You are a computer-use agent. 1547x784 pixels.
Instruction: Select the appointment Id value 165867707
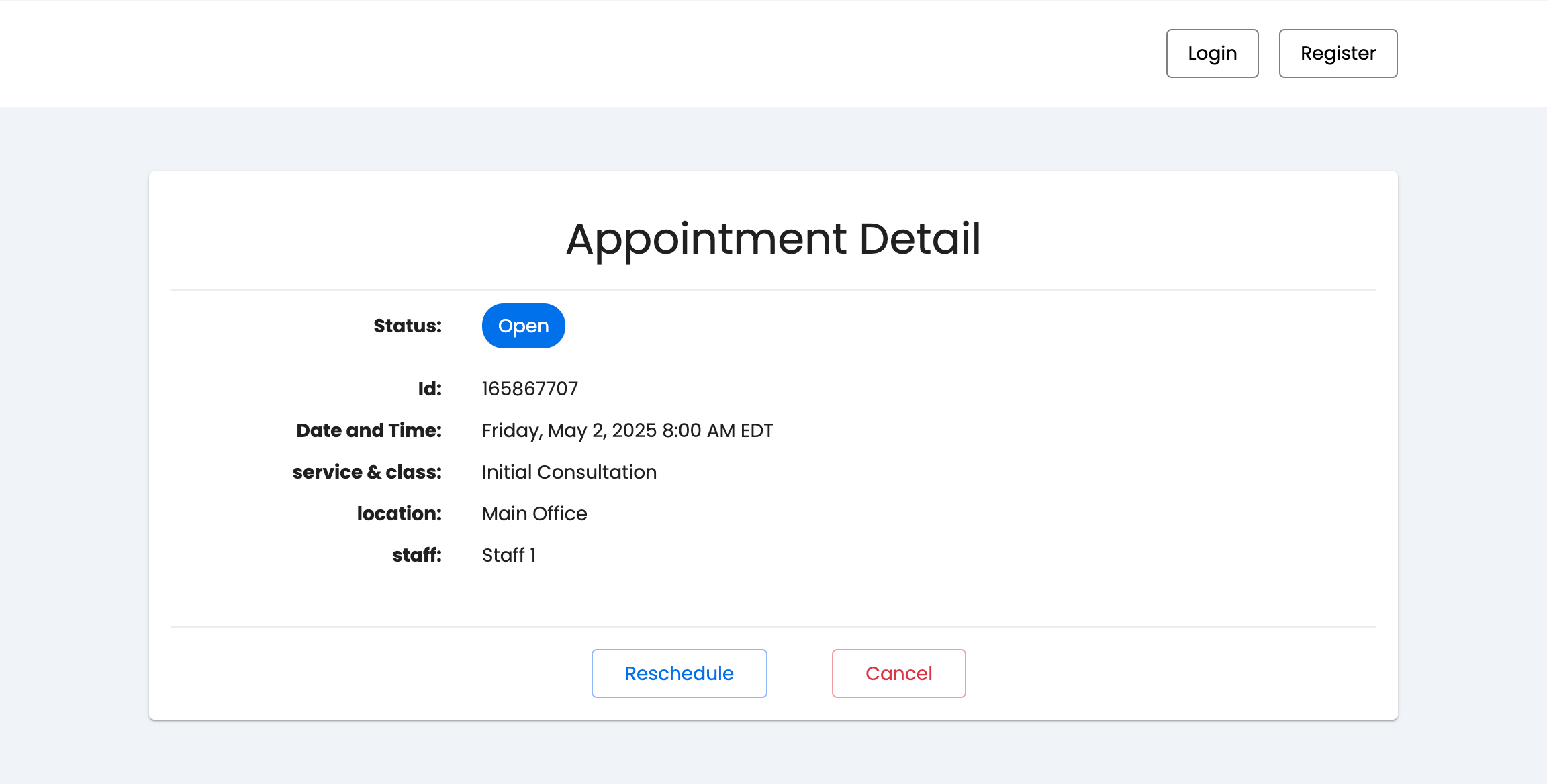[530, 389]
